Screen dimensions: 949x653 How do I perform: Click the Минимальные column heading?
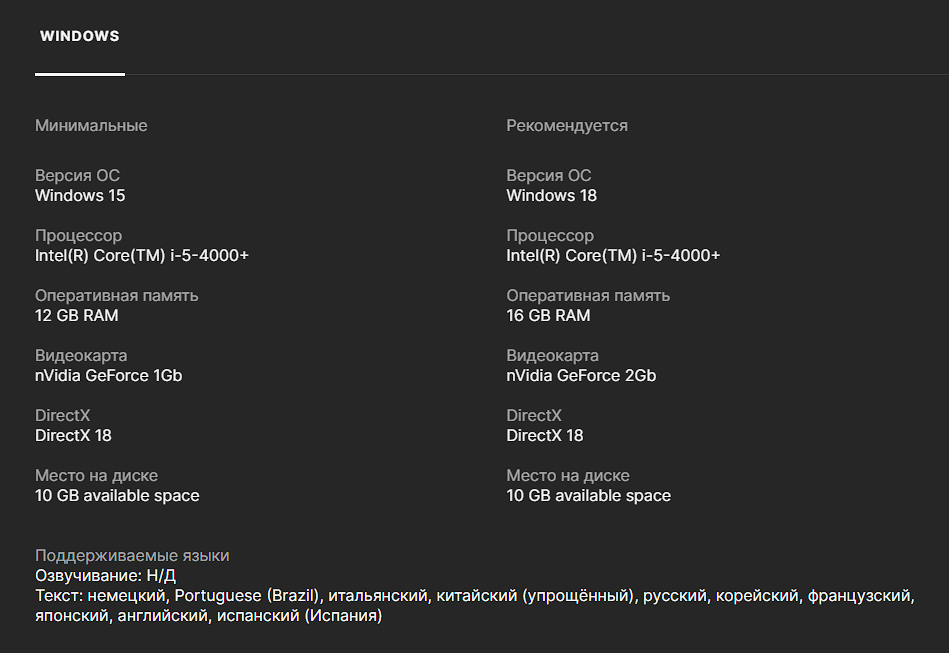[x=91, y=126]
